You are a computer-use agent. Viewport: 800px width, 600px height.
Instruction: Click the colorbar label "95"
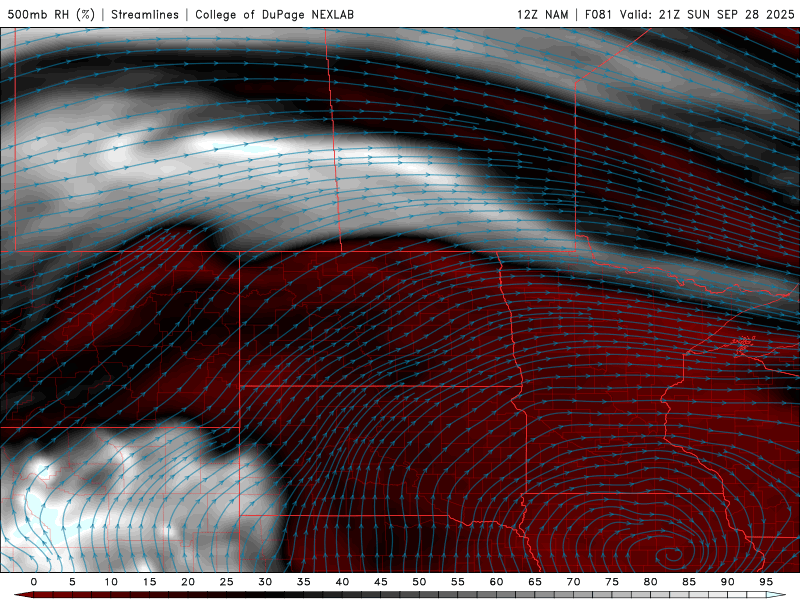coord(766,582)
